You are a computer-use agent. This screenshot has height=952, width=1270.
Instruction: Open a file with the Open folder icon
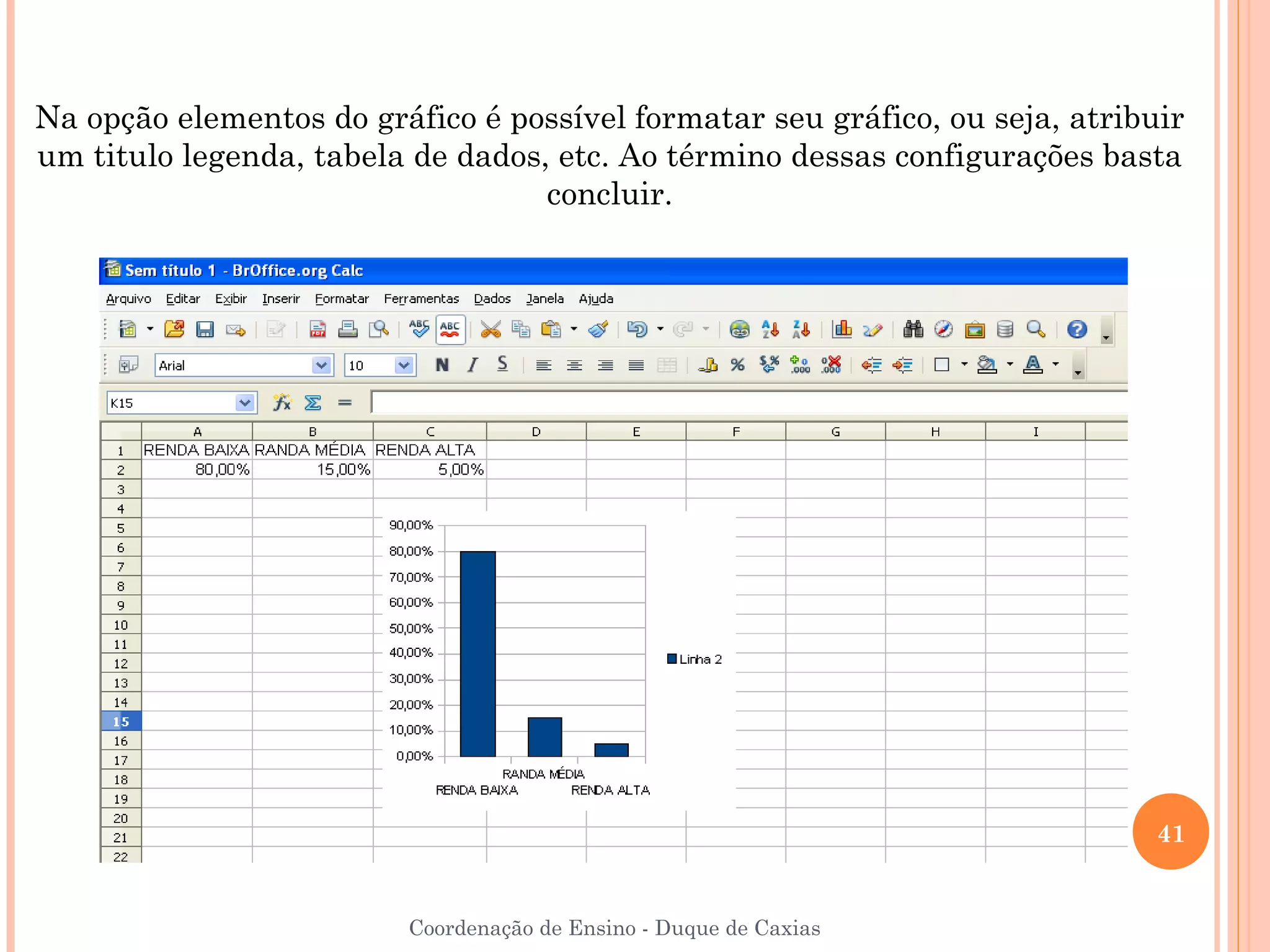(x=174, y=329)
